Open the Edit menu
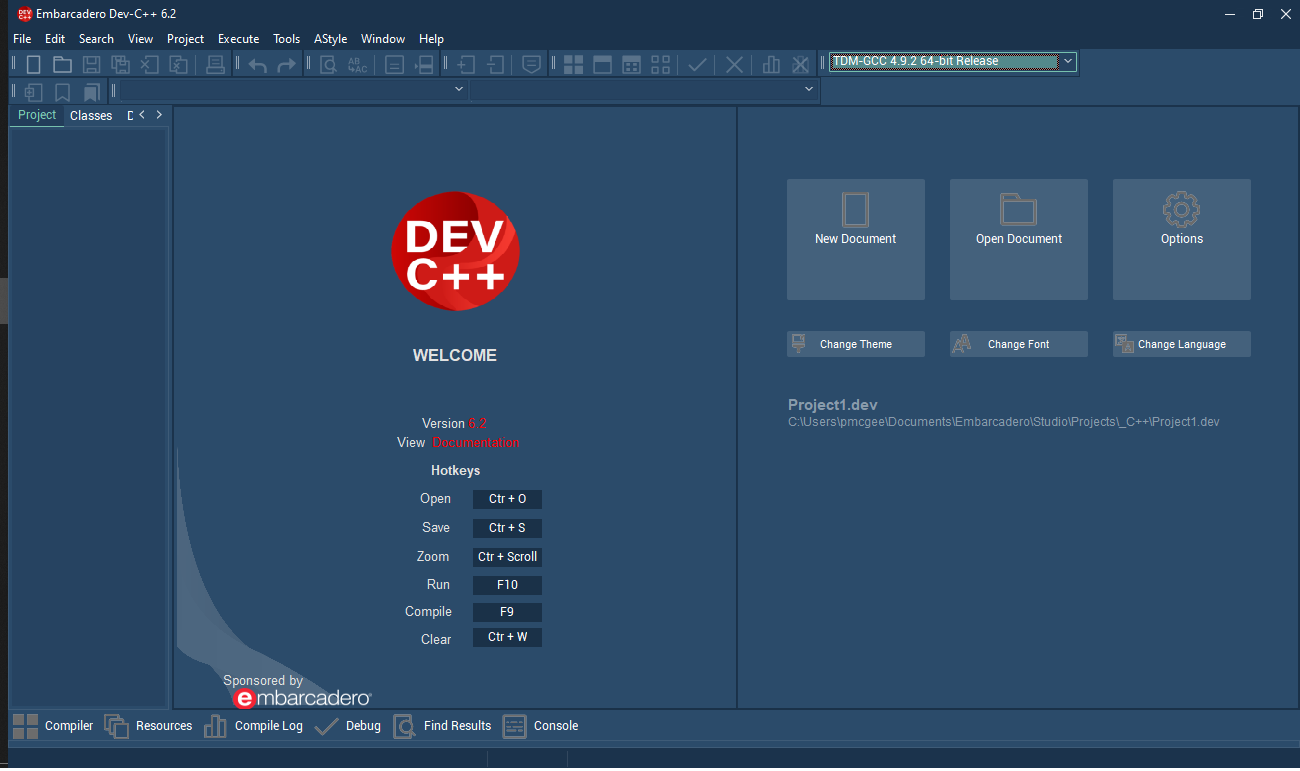1300x771 pixels. coord(55,39)
